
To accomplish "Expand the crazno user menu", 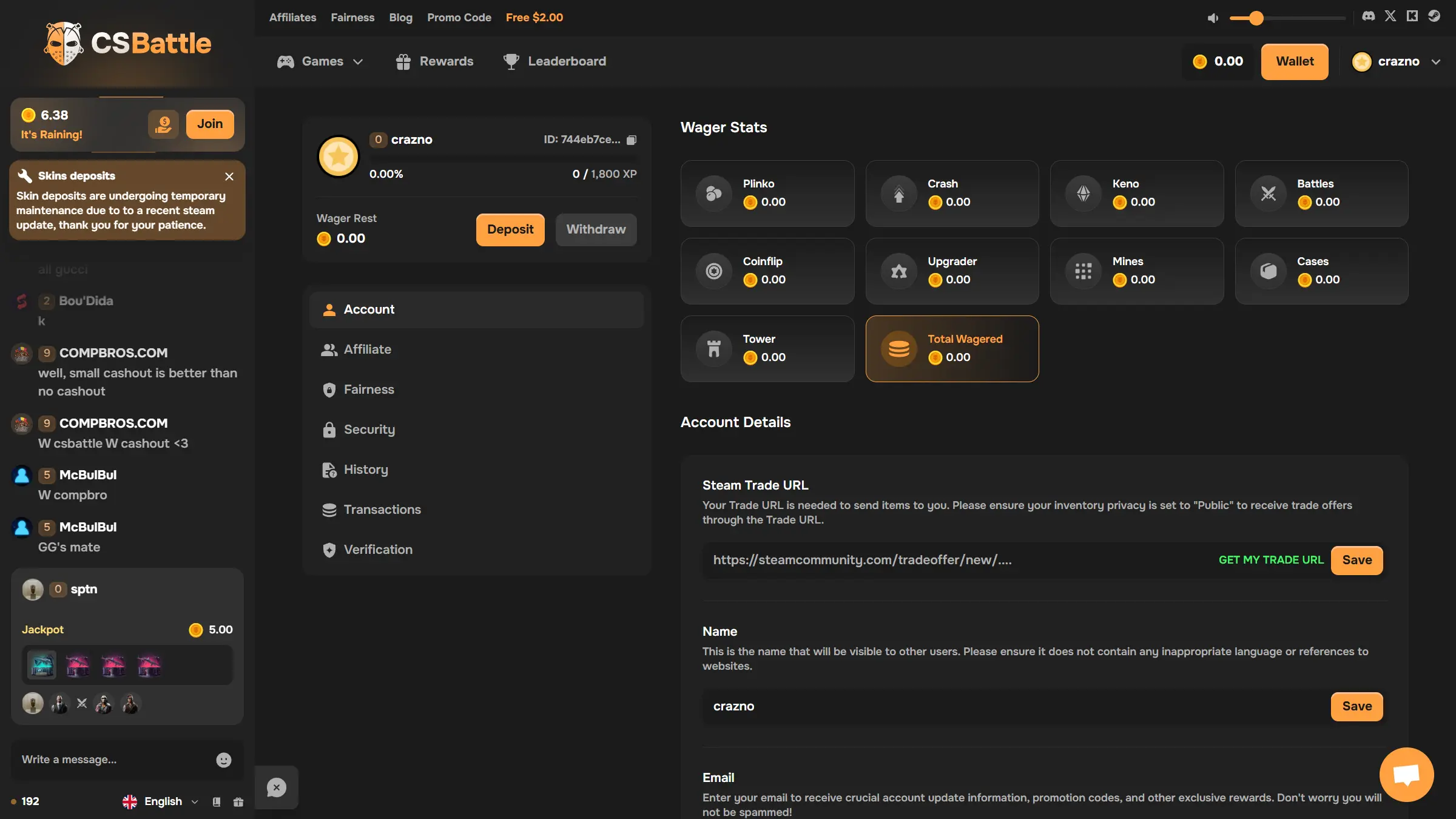I will coord(1396,61).
